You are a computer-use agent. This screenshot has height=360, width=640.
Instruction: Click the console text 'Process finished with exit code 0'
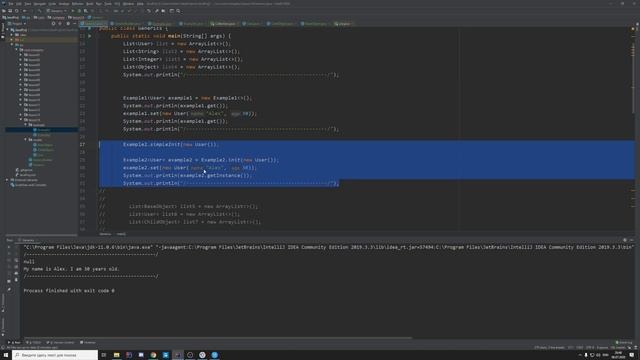click(x=69, y=291)
